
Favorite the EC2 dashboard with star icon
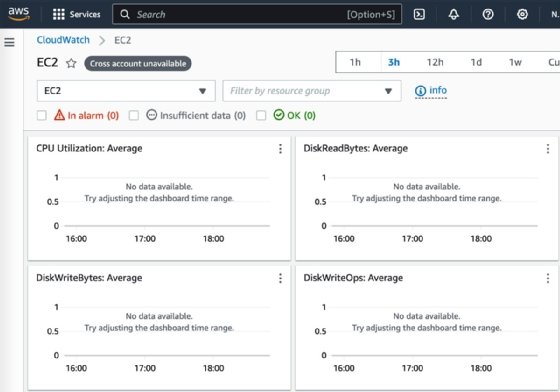click(x=71, y=63)
